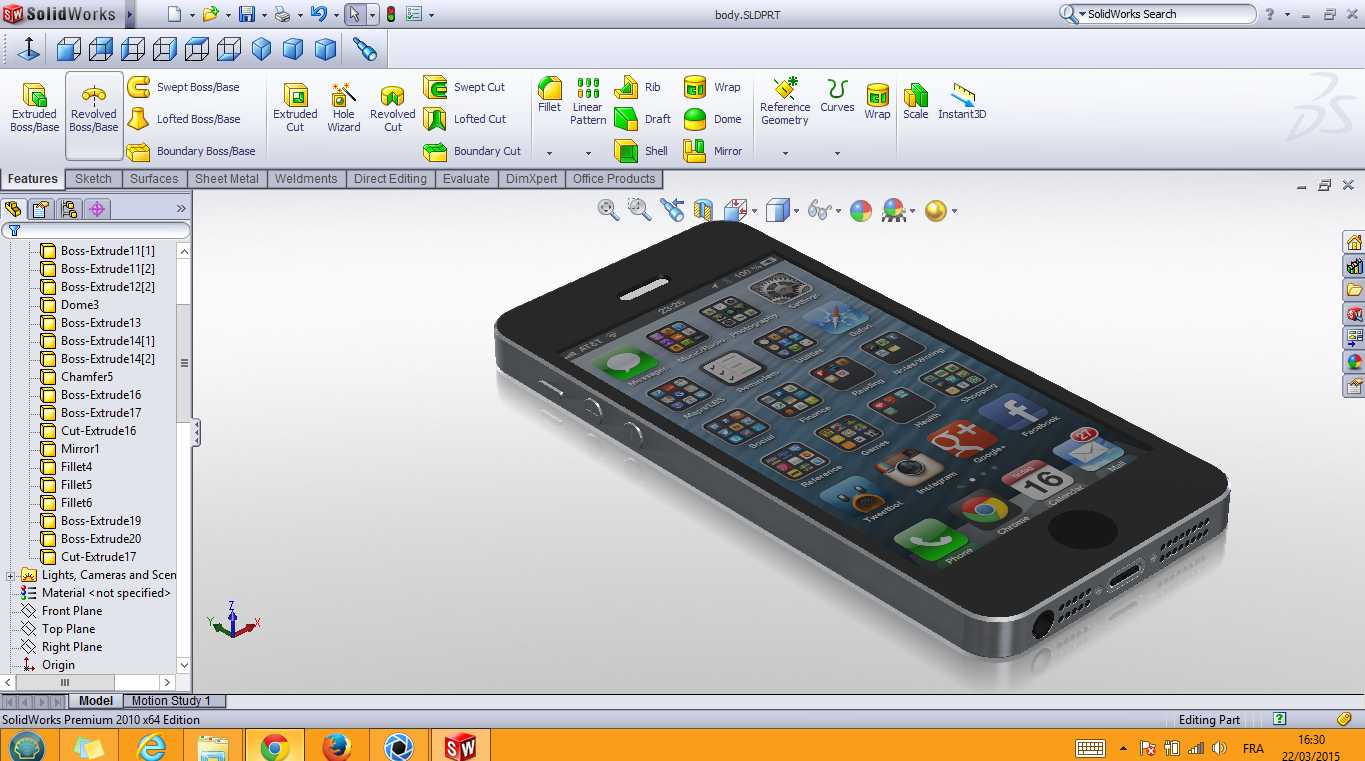Open the Fillet dropdown arrow

click(549, 153)
